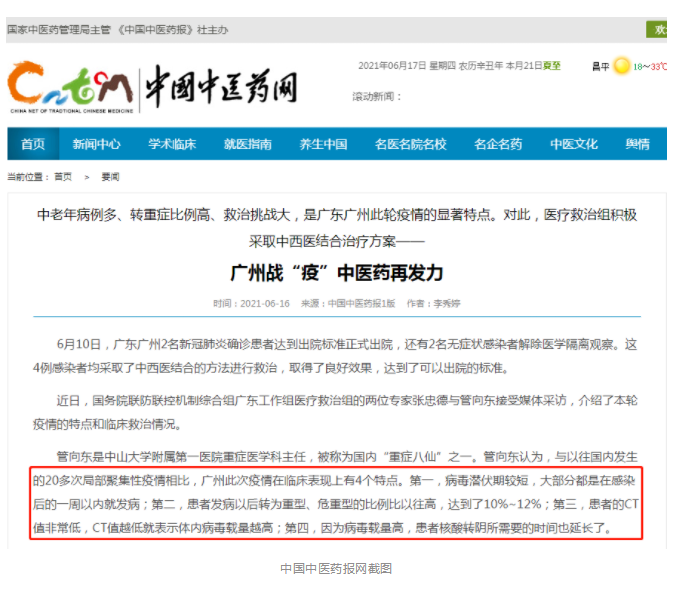Go to 新闻中心 in the navigation bar
The image size is (675, 589).
click(96, 144)
